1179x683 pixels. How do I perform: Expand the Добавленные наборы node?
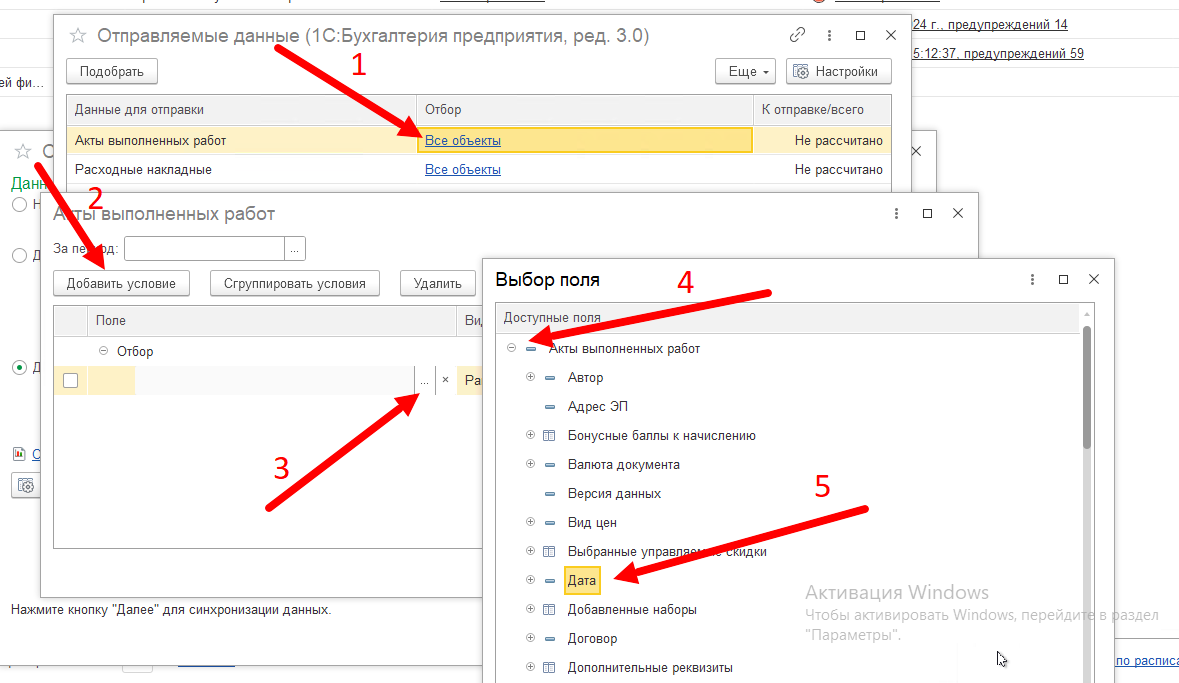530,609
